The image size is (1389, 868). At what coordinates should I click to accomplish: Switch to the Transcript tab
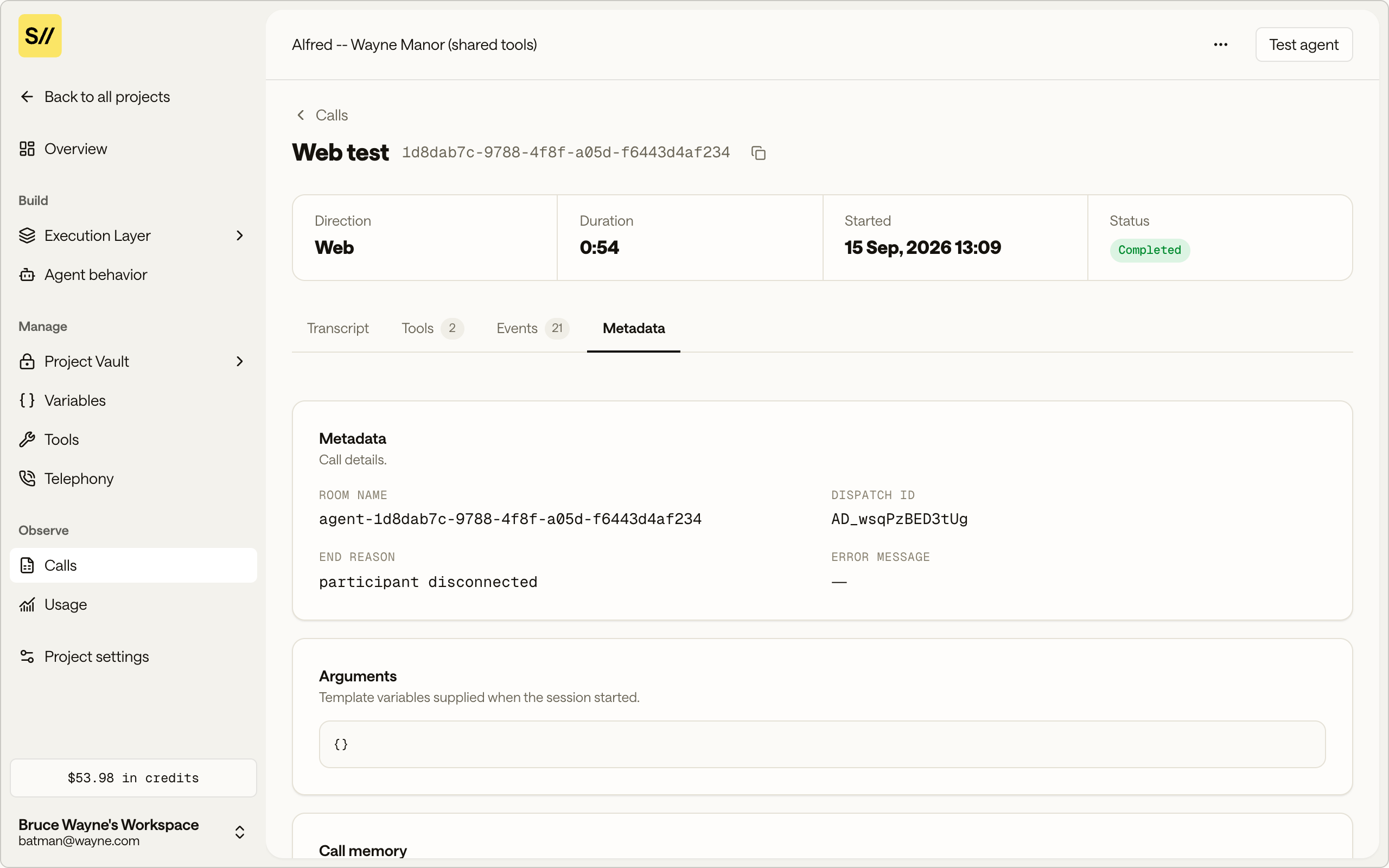tap(337, 328)
